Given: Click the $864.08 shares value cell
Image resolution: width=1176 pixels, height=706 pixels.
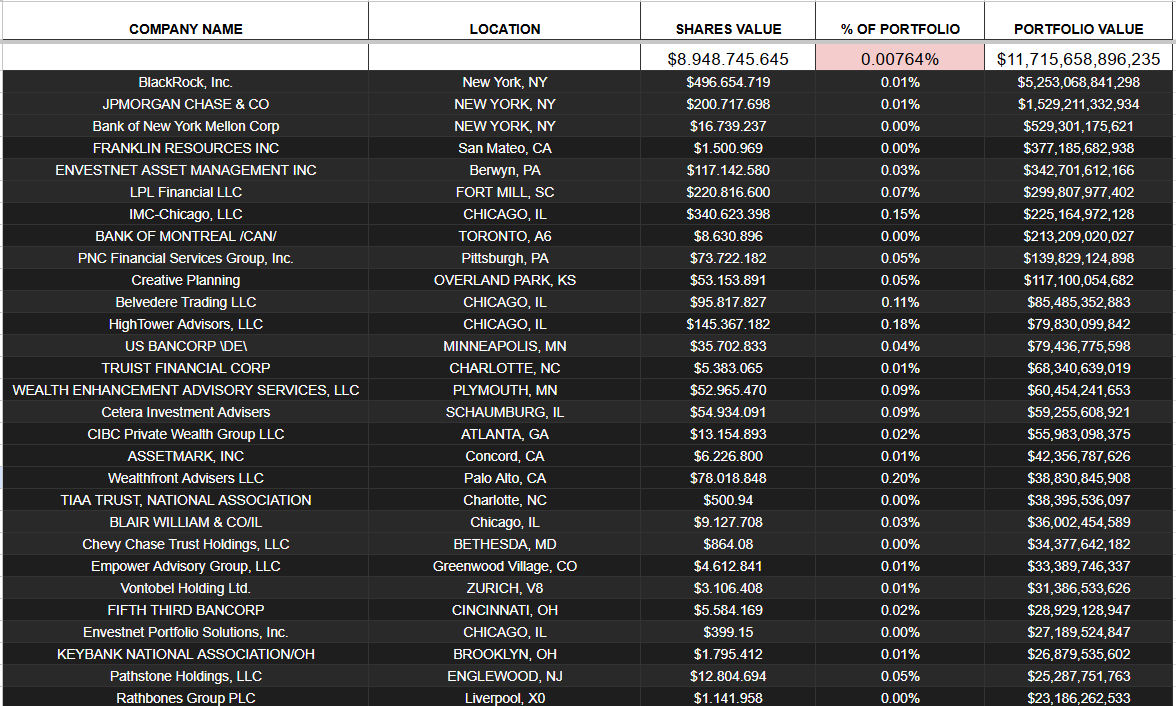Looking at the screenshot, I should tap(728, 545).
